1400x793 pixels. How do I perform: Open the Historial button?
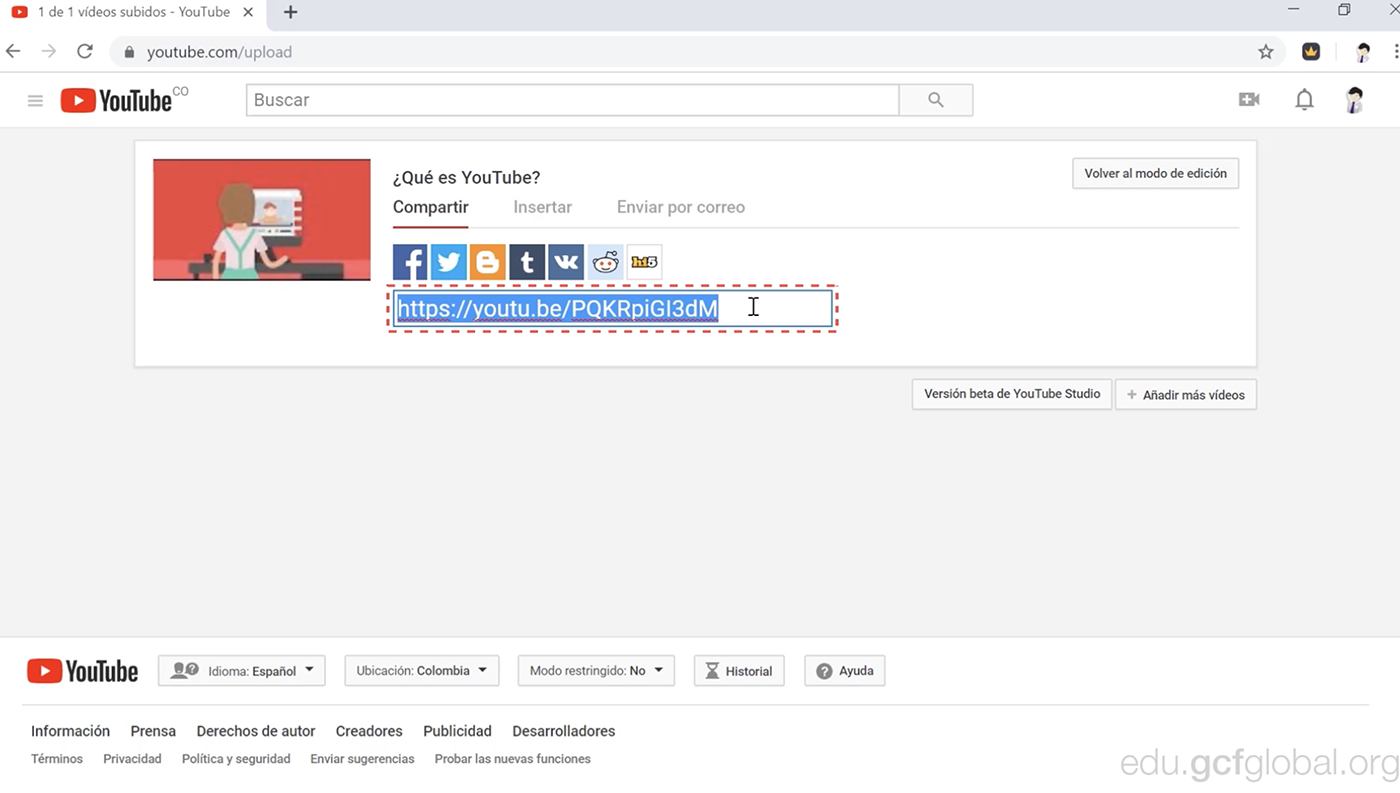click(x=739, y=671)
